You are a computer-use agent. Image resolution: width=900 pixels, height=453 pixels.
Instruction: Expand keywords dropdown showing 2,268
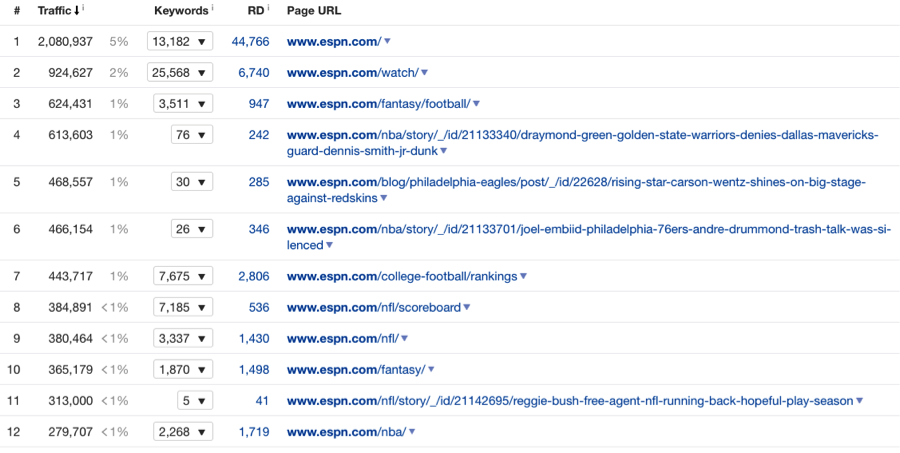[182, 432]
